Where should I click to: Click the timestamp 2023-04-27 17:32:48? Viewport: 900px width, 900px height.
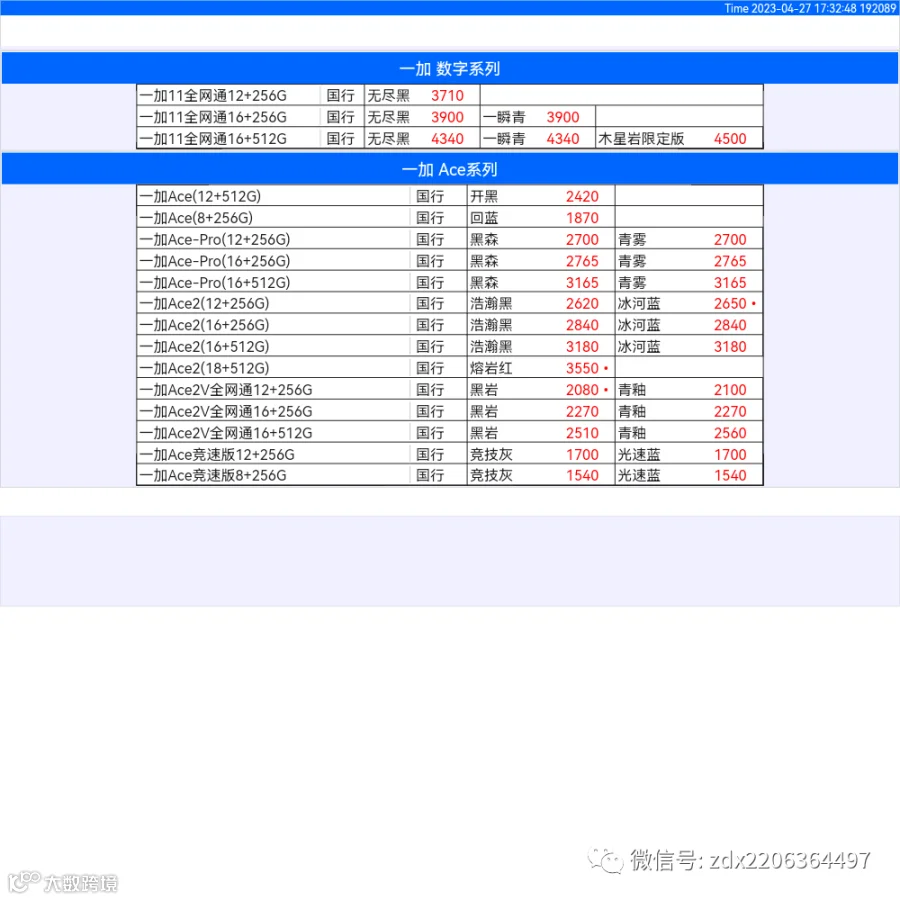[804, 8]
